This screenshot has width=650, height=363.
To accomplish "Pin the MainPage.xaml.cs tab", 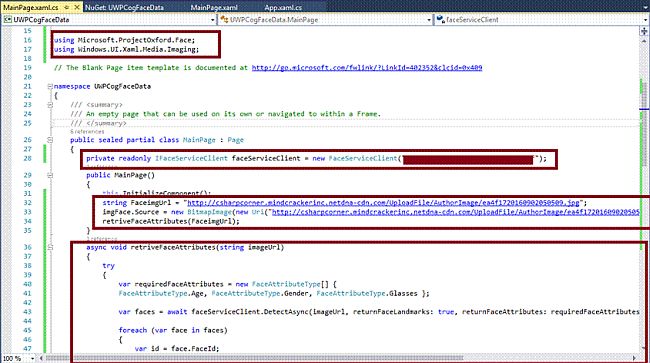I will click(x=67, y=7).
